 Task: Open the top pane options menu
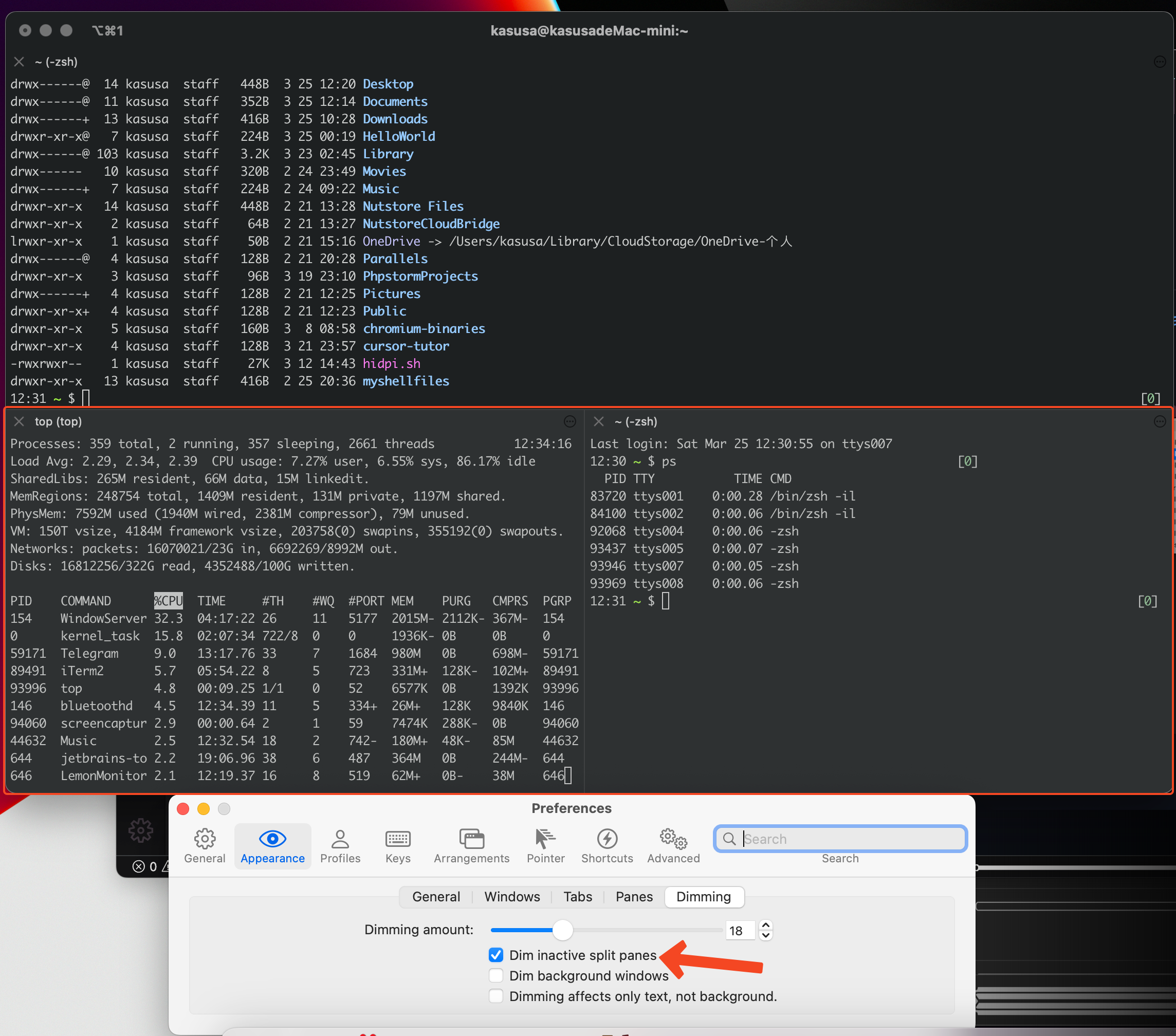pyautogui.click(x=569, y=422)
